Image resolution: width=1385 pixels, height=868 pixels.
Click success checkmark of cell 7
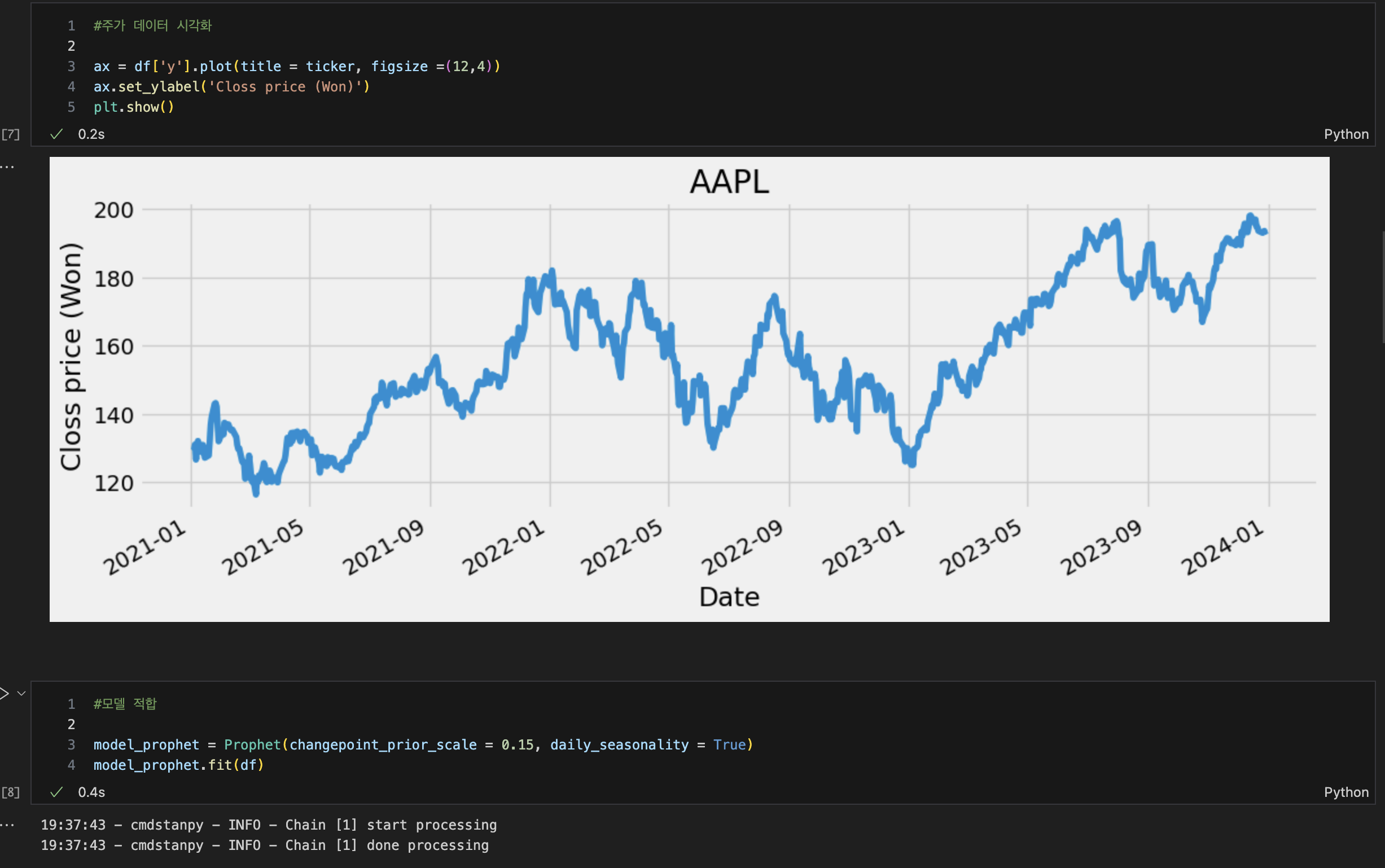(x=56, y=134)
